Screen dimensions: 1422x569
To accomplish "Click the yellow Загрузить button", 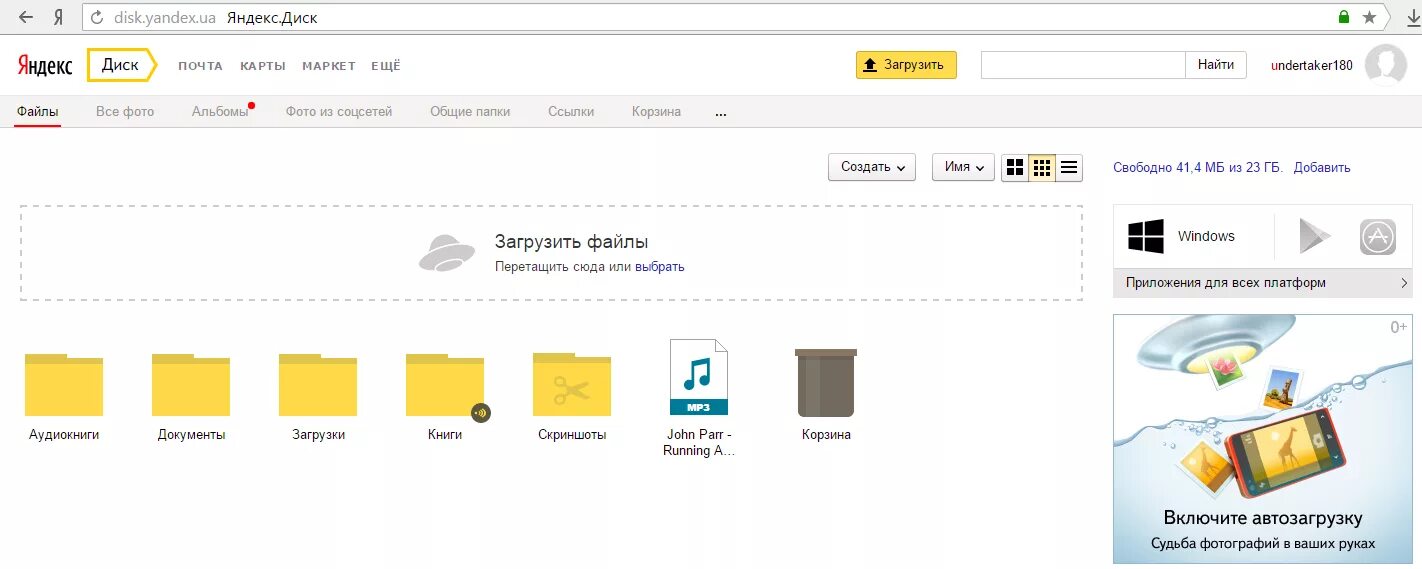I will click(x=906, y=65).
